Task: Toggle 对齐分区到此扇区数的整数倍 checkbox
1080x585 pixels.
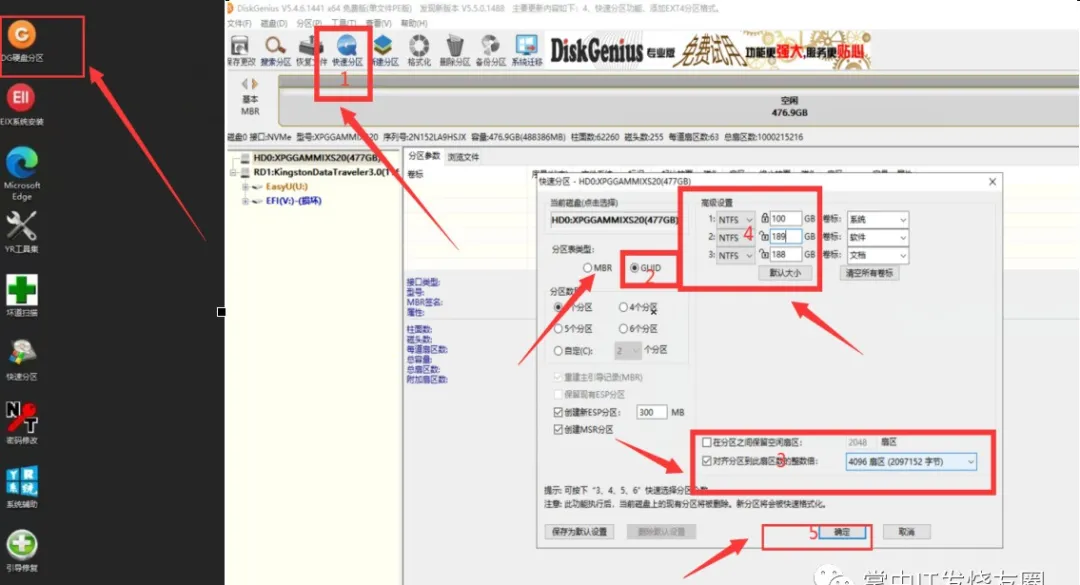Action: pos(707,461)
